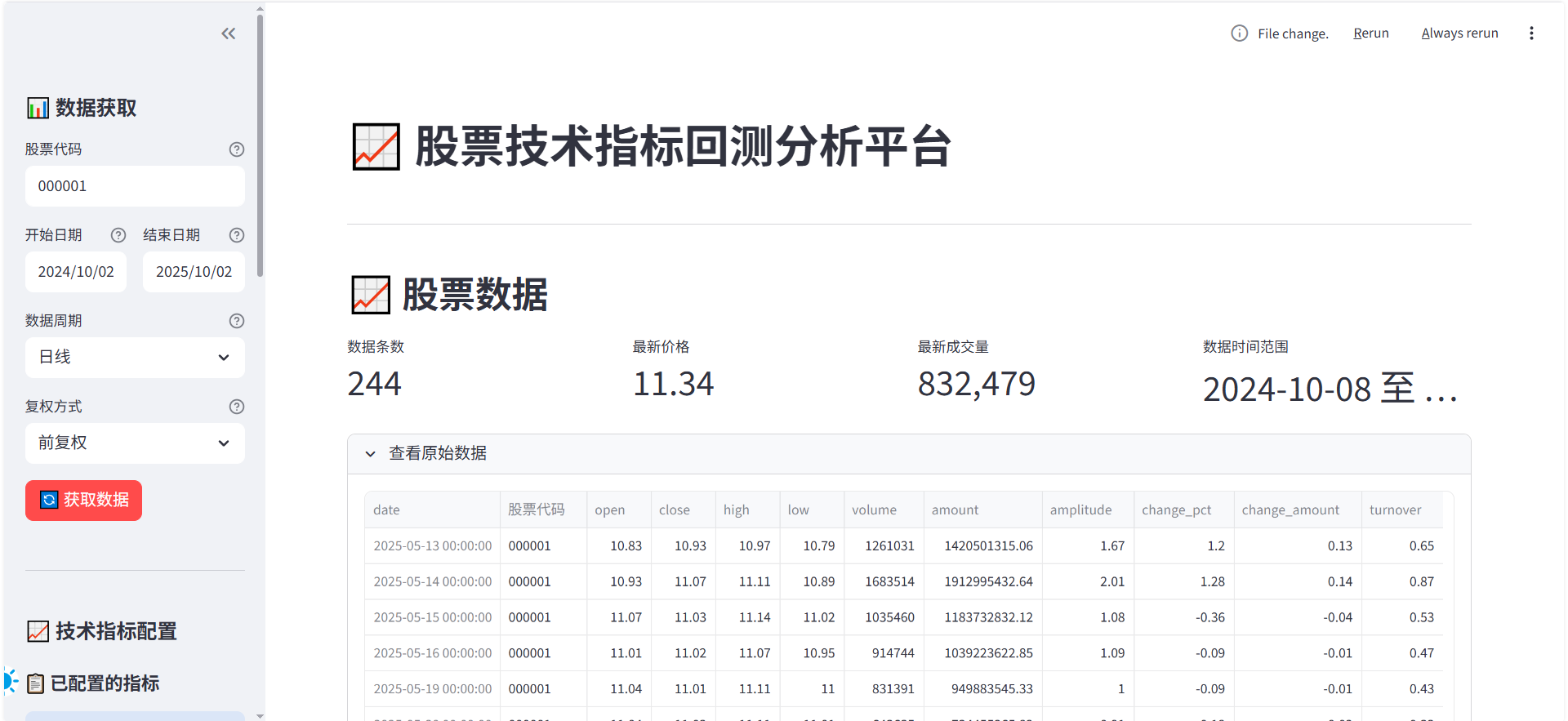Collapse the sidebar with double-chevron icon
The image size is (1568, 721).
click(229, 33)
